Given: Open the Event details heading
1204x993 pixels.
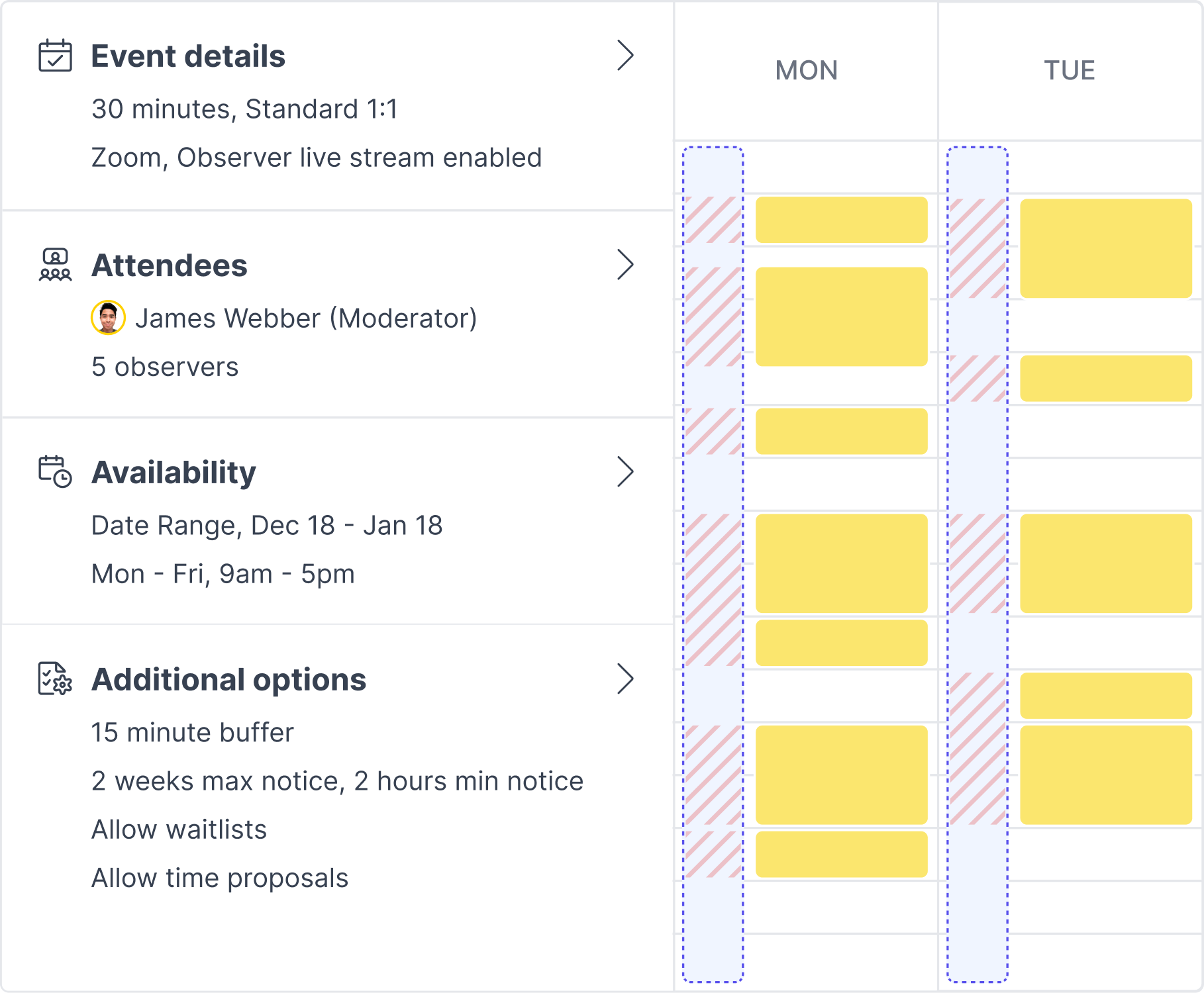Looking at the screenshot, I should point(188,56).
